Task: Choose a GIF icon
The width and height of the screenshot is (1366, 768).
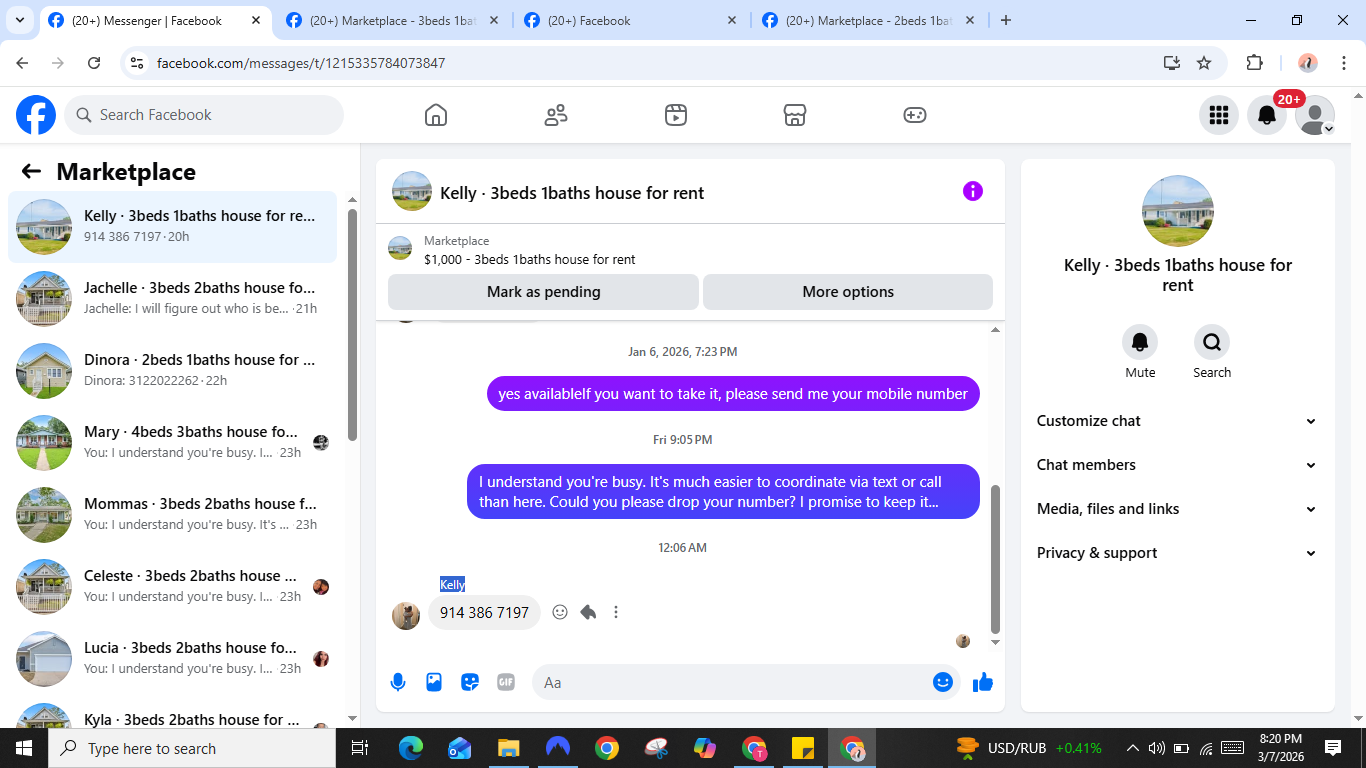Action: (506, 682)
